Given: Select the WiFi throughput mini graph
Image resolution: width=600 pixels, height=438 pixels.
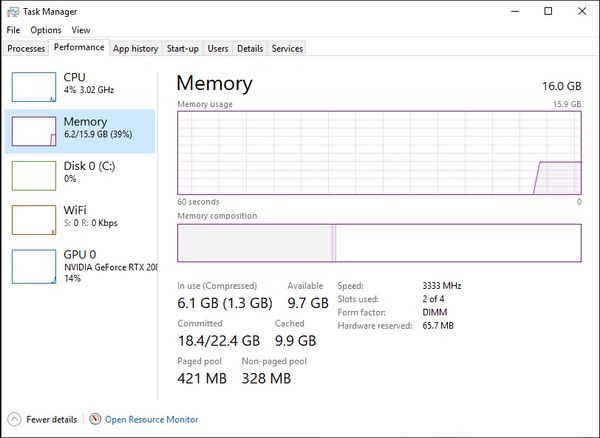Looking at the screenshot, I should coord(34,220).
